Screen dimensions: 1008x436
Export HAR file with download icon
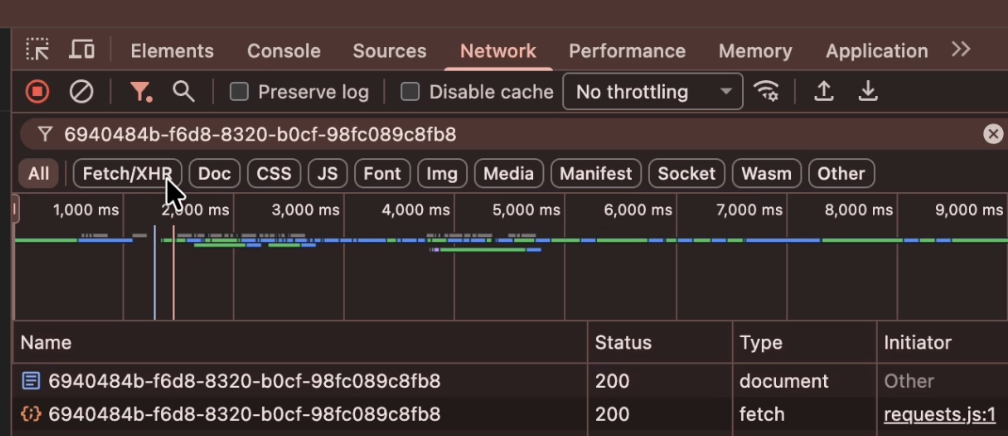[868, 92]
